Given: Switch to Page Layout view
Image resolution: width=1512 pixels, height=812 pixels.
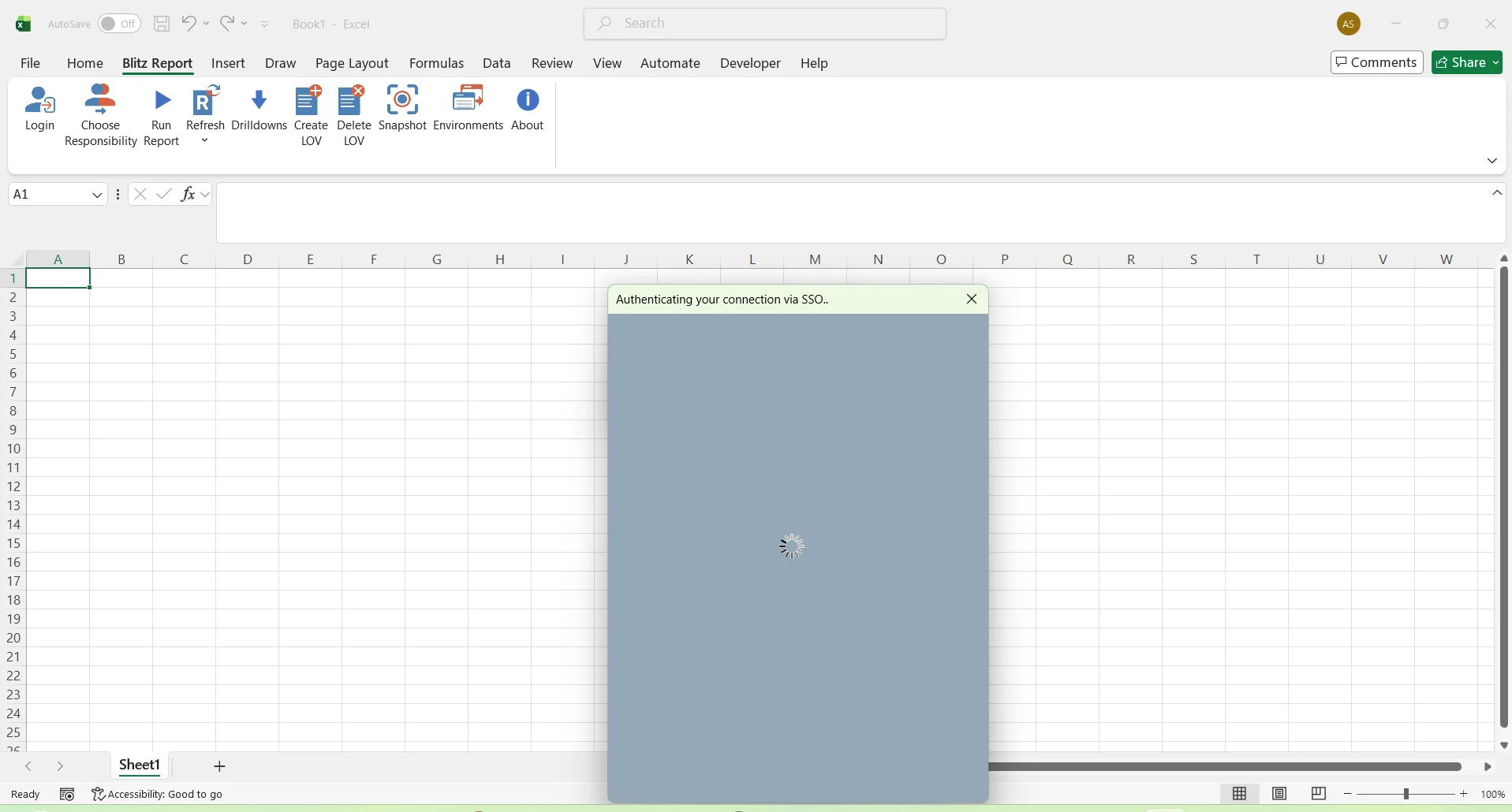Looking at the screenshot, I should coord(1280,794).
